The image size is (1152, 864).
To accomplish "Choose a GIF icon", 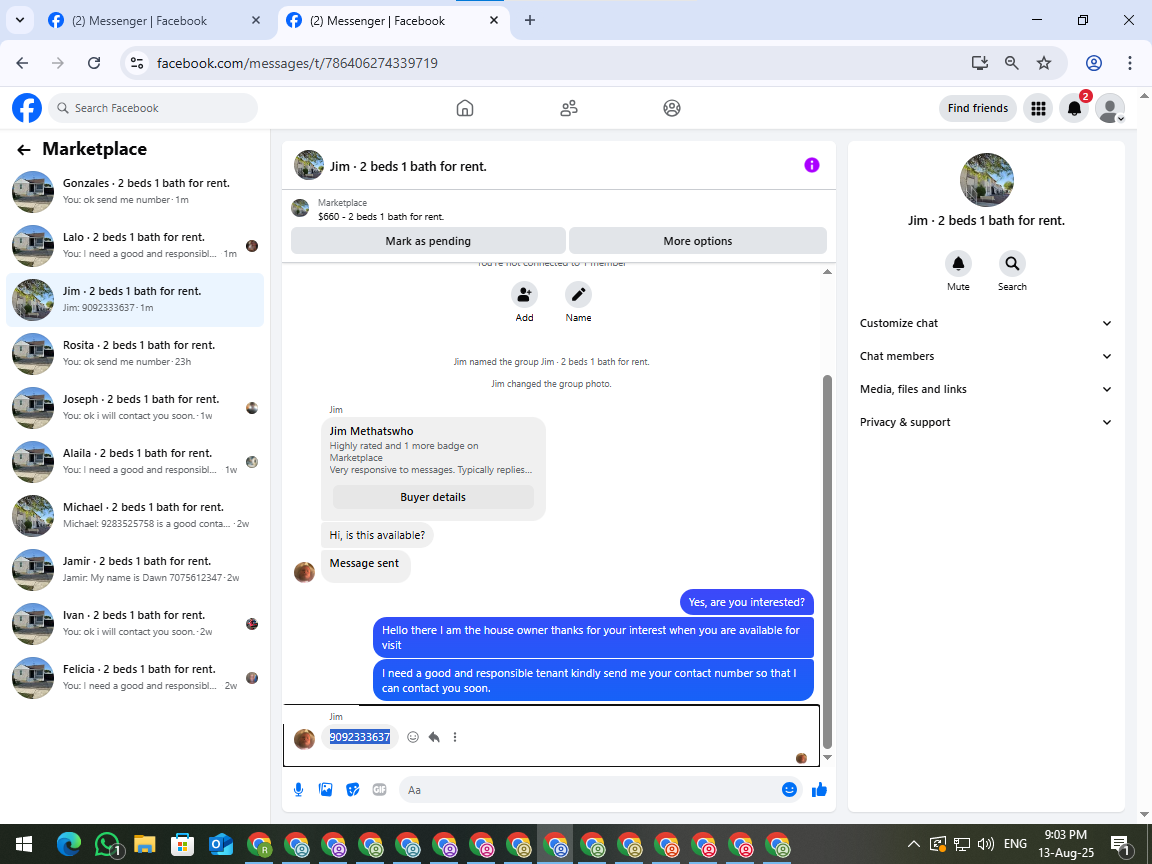I will tap(379, 790).
